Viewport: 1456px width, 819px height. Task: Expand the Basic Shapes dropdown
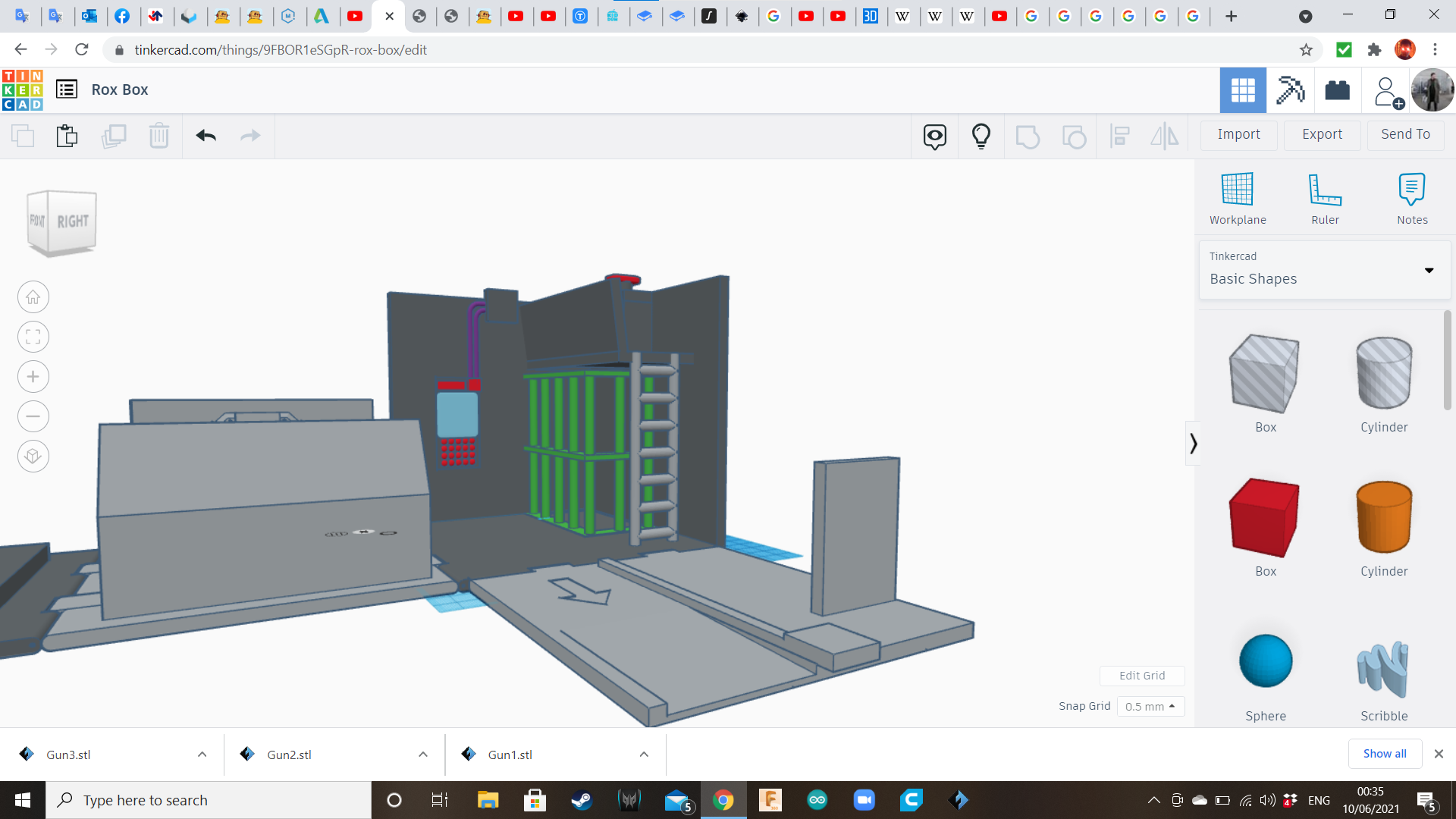[x=1429, y=270]
